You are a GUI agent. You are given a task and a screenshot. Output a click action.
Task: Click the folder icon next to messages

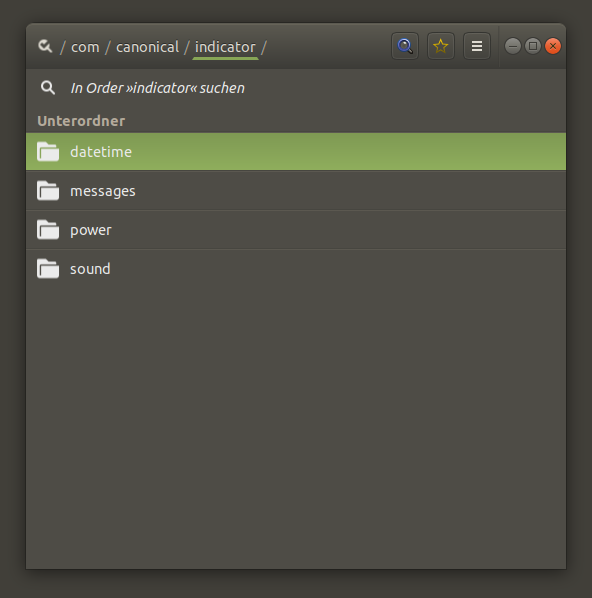[48, 190]
